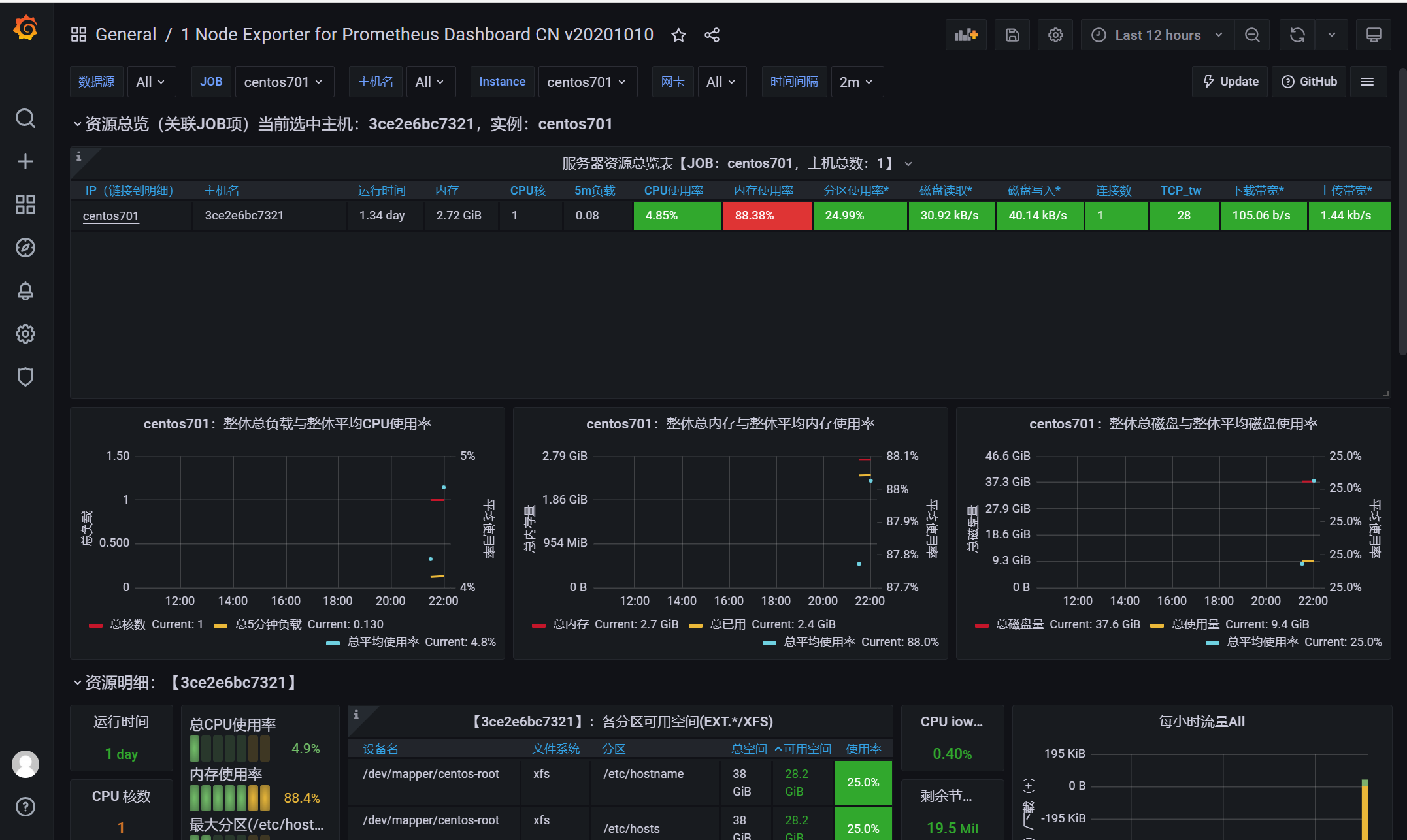Refresh the dashboard
This screenshot has width=1407, height=840.
click(1297, 35)
